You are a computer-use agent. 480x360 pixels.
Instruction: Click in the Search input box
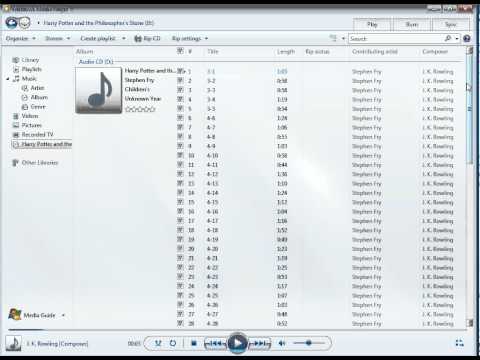pyautogui.click(x=396, y=39)
